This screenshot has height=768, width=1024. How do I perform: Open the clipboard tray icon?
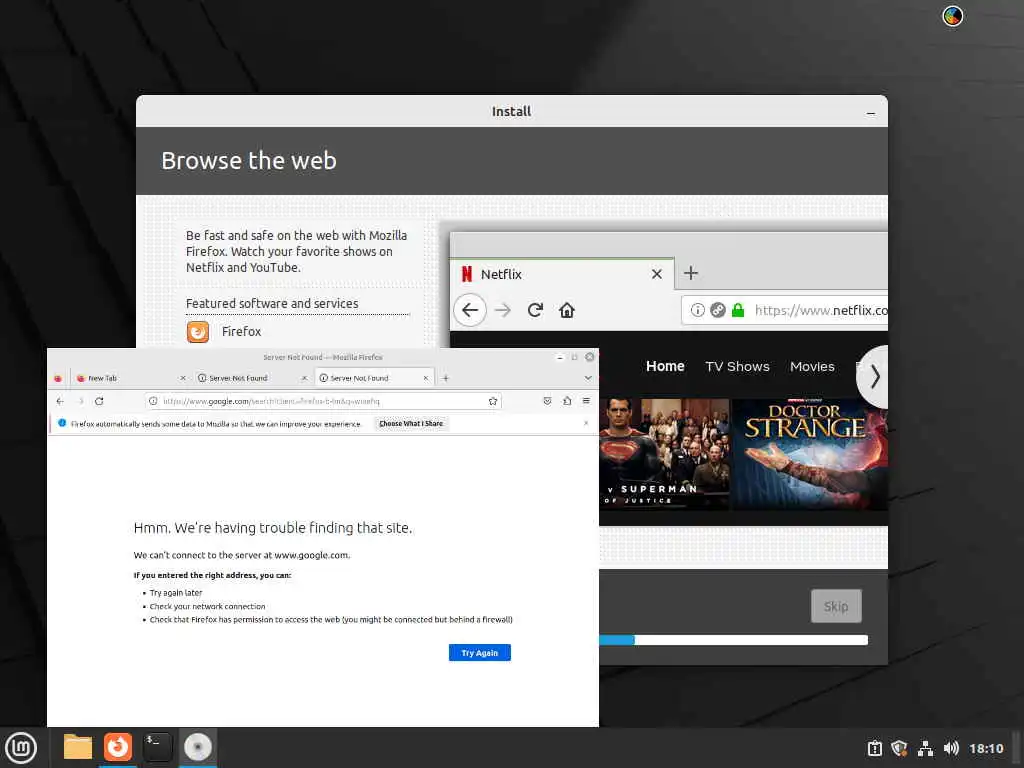(x=874, y=748)
